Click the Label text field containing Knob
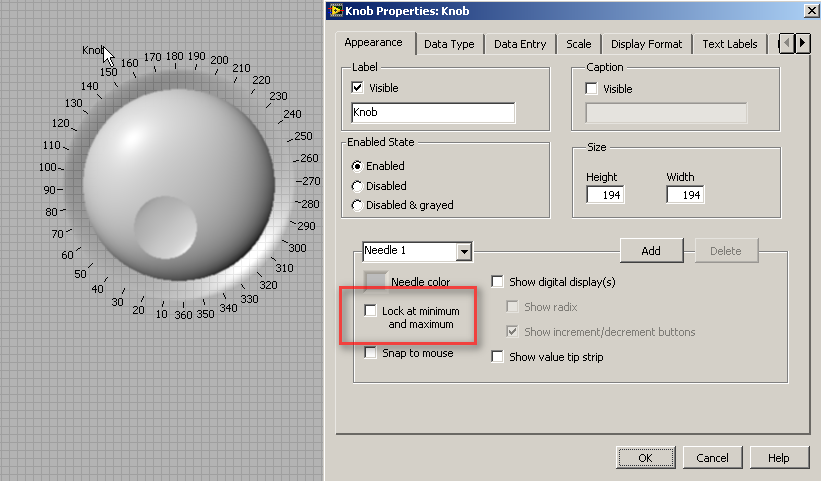The image size is (821, 481). [433, 113]
